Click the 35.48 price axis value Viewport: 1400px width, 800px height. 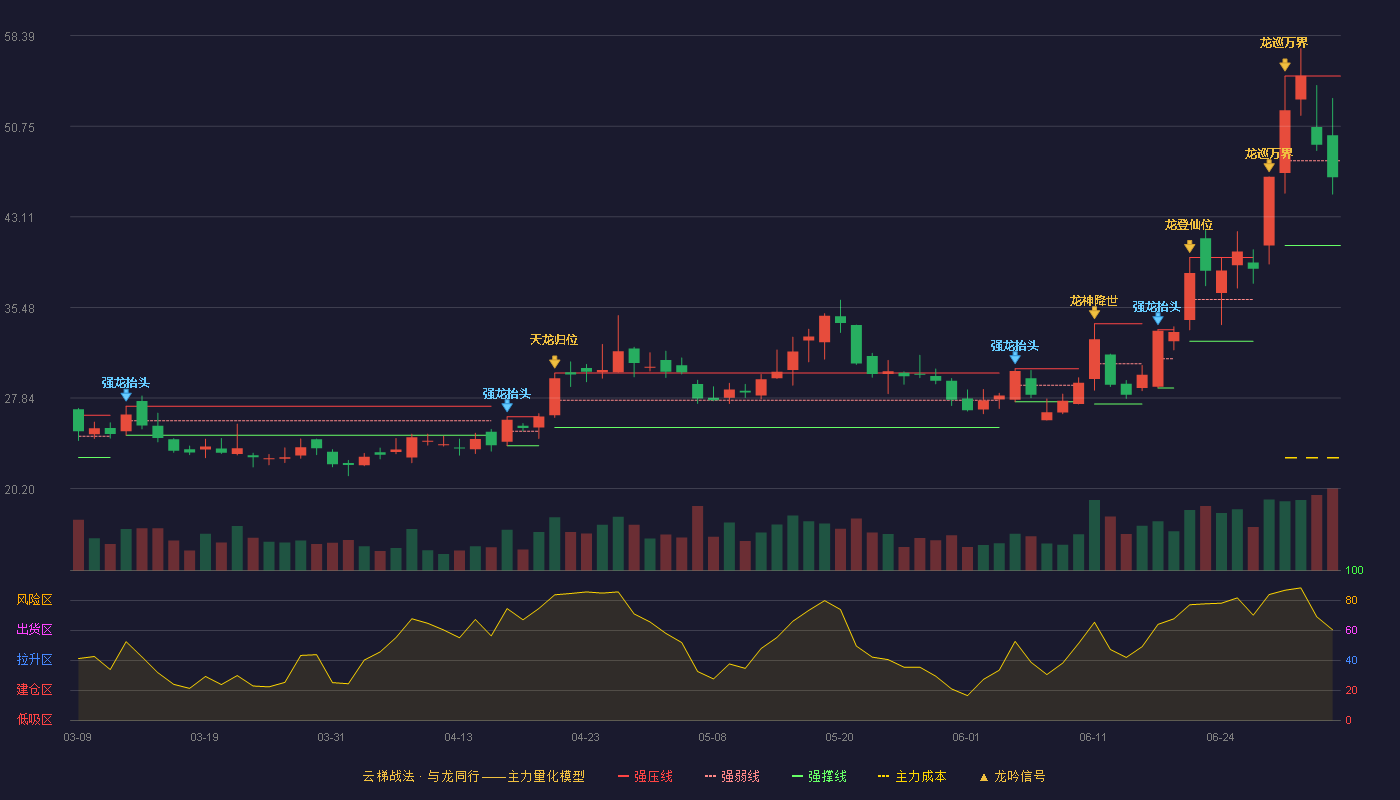[20, 309]
